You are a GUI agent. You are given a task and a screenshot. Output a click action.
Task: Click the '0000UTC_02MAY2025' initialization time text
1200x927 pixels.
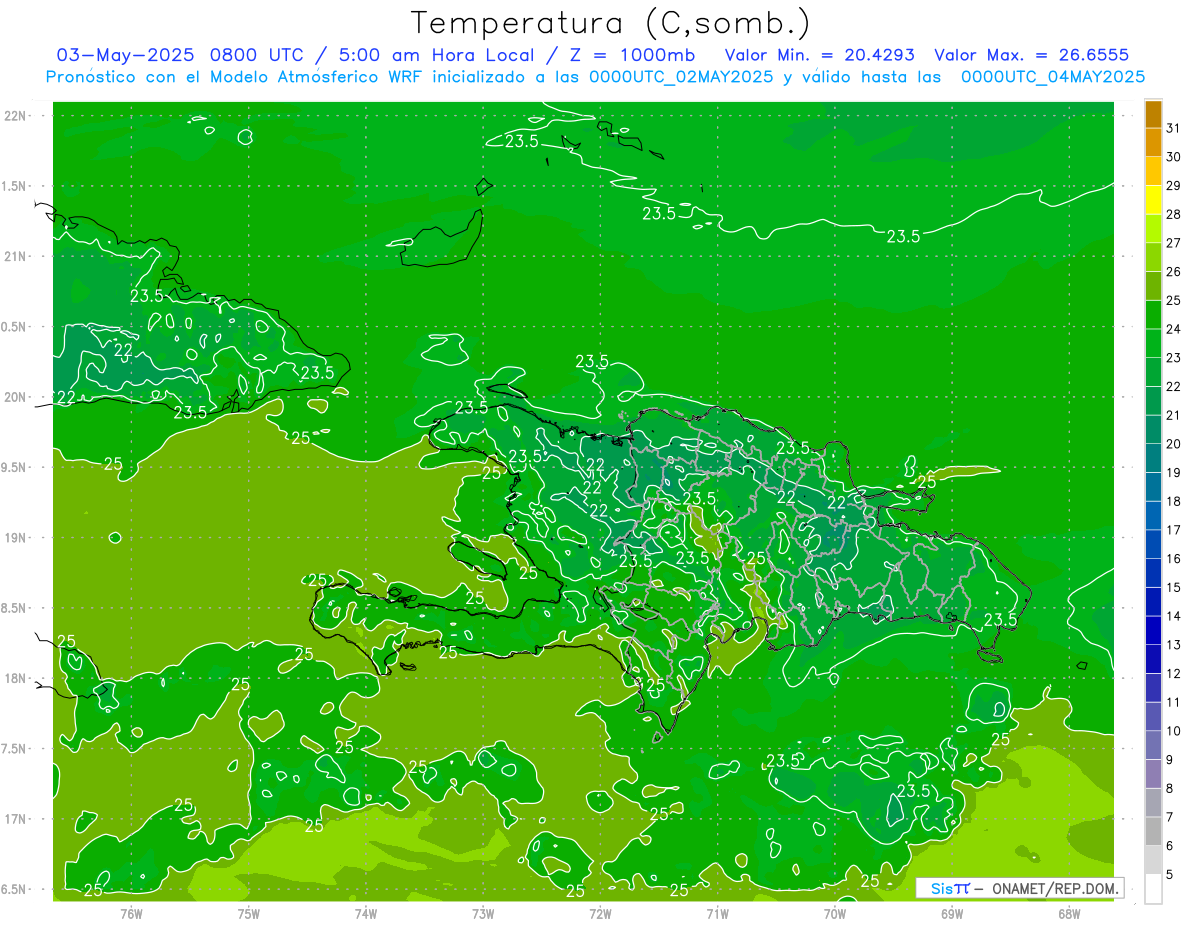(681, 76)
